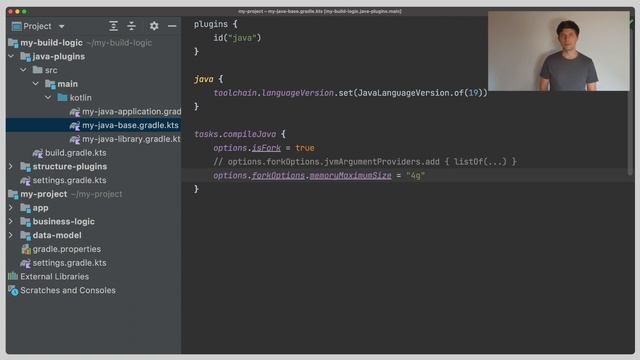Open my-java-application gradle file
This screenshot has height=360, width=640.
[x=131, y=111]
